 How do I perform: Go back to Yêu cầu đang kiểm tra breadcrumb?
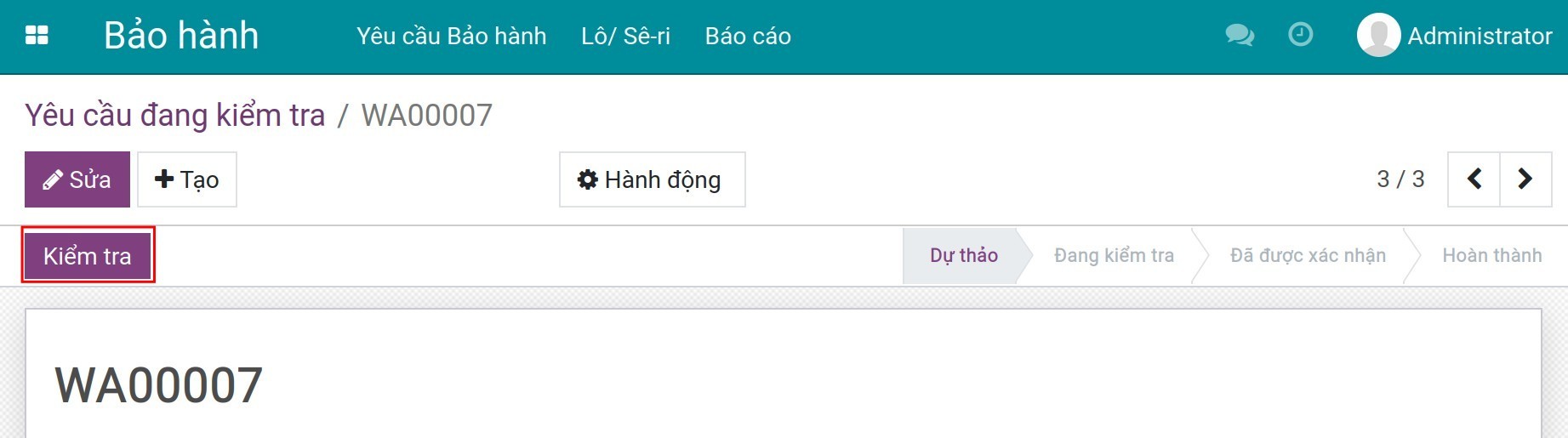[x=174, y=115]
